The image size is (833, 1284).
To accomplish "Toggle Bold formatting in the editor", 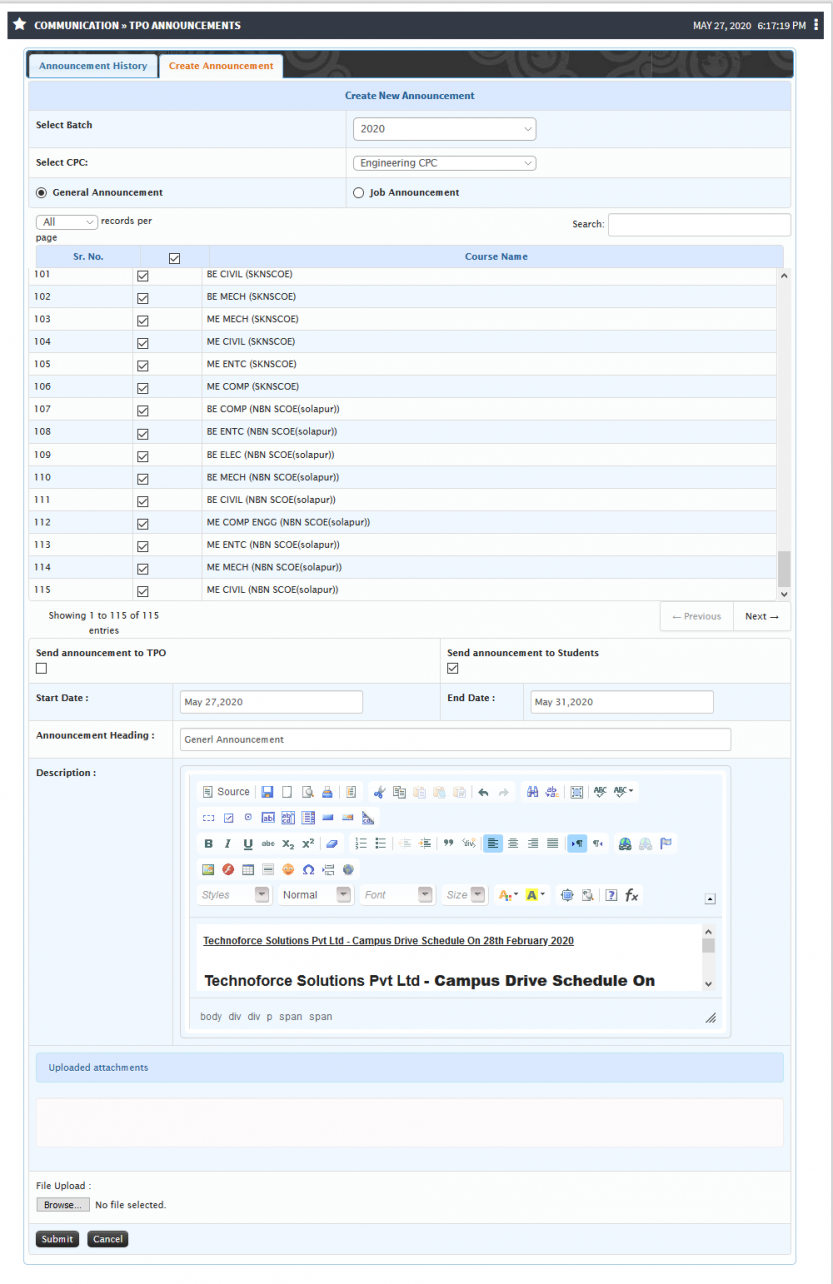I will pyautogui.click(x=208, y=844).
